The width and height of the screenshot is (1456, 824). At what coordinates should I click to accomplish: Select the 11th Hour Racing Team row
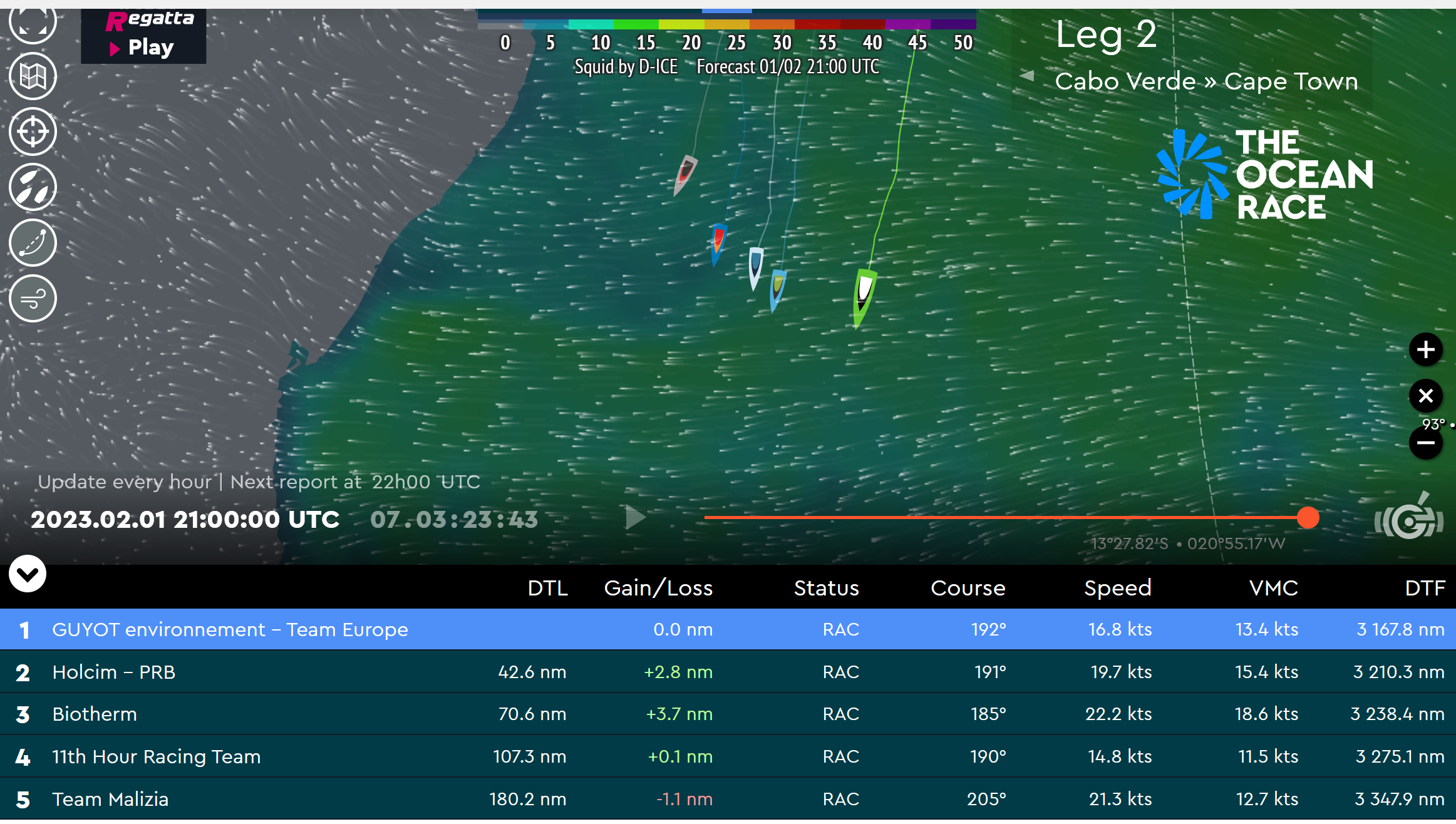(x=728, y=756)
